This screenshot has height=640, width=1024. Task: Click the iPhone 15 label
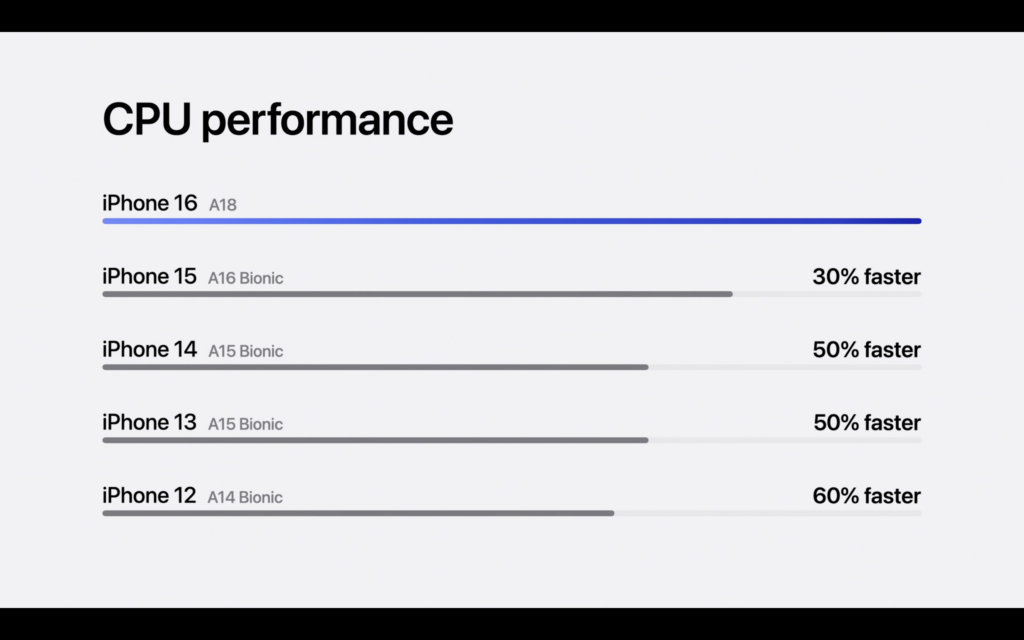pos(150,276)
